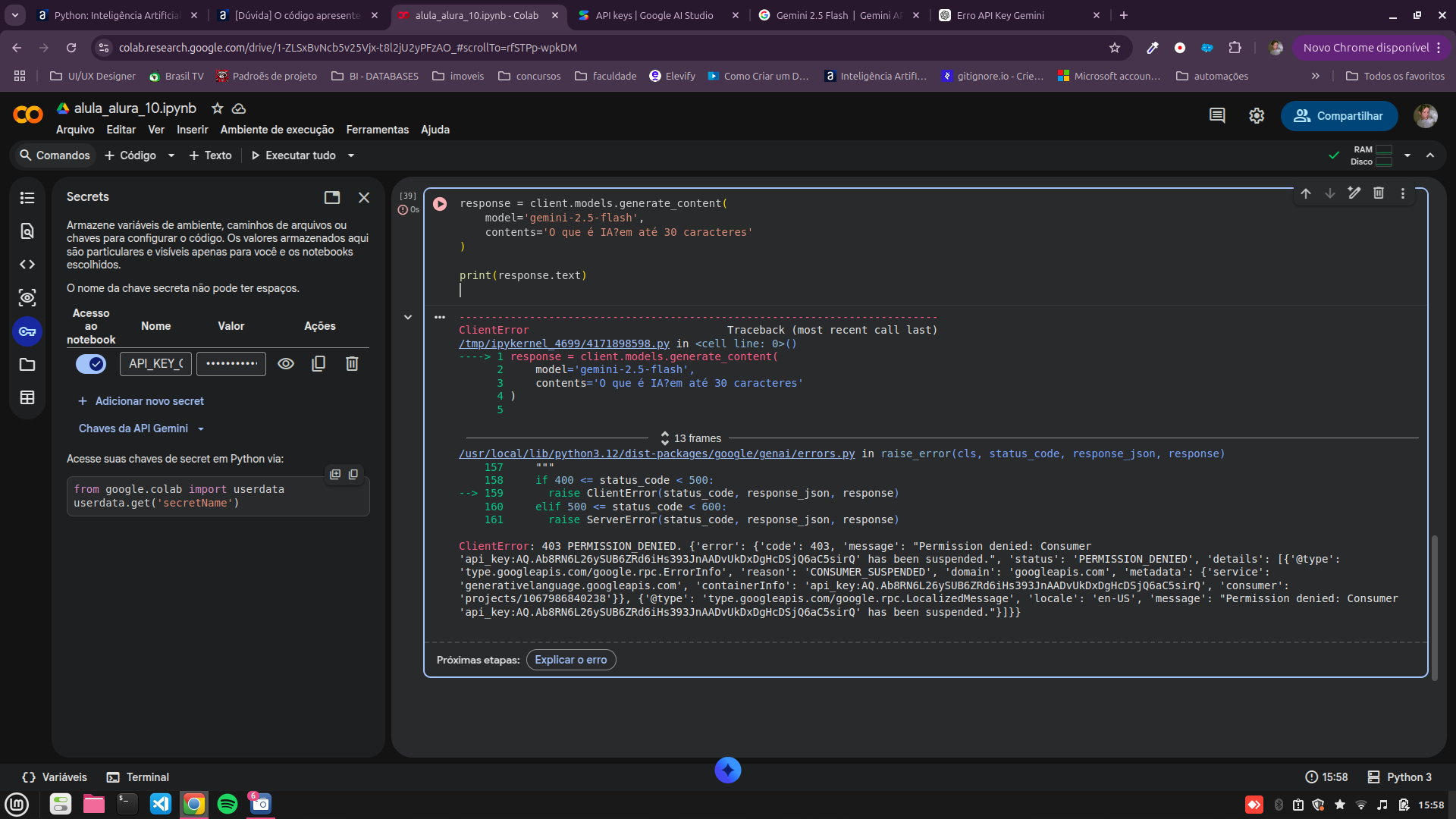
Task: Open Ambiente de execução menu
Action: 278,130
